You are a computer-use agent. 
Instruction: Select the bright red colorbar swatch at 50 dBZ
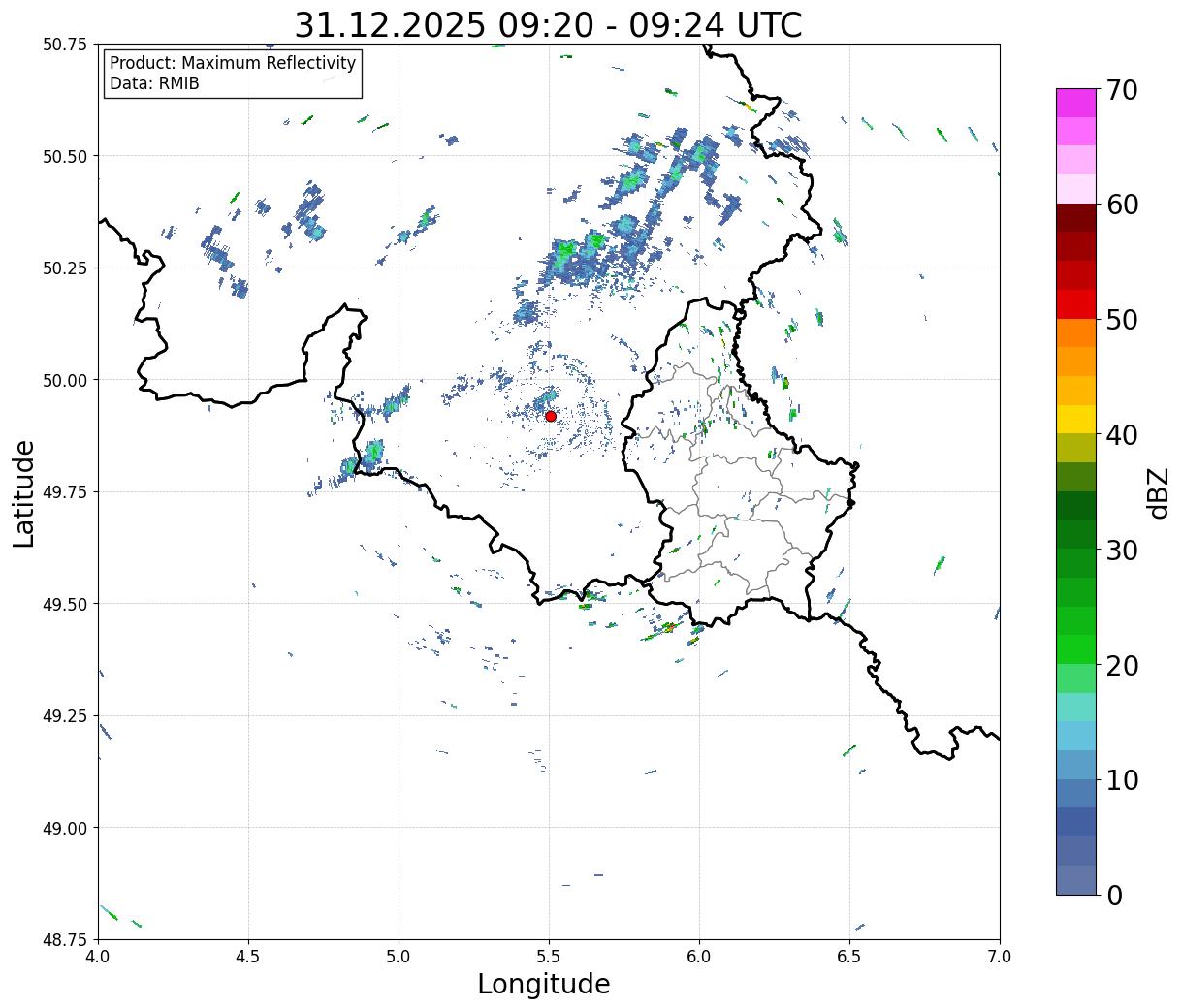point(1075,304)
